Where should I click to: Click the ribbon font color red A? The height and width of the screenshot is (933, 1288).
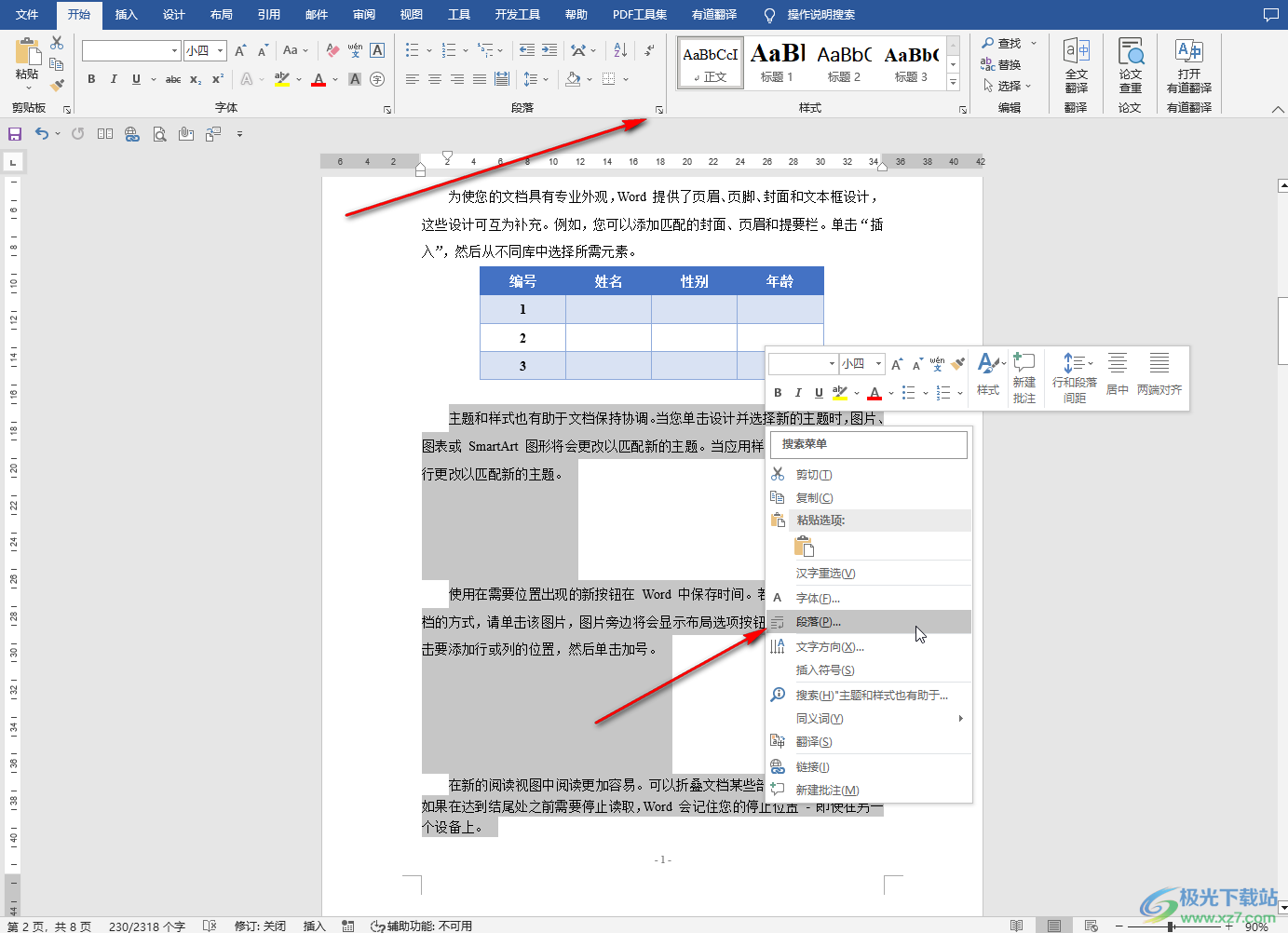coord(319,79)
